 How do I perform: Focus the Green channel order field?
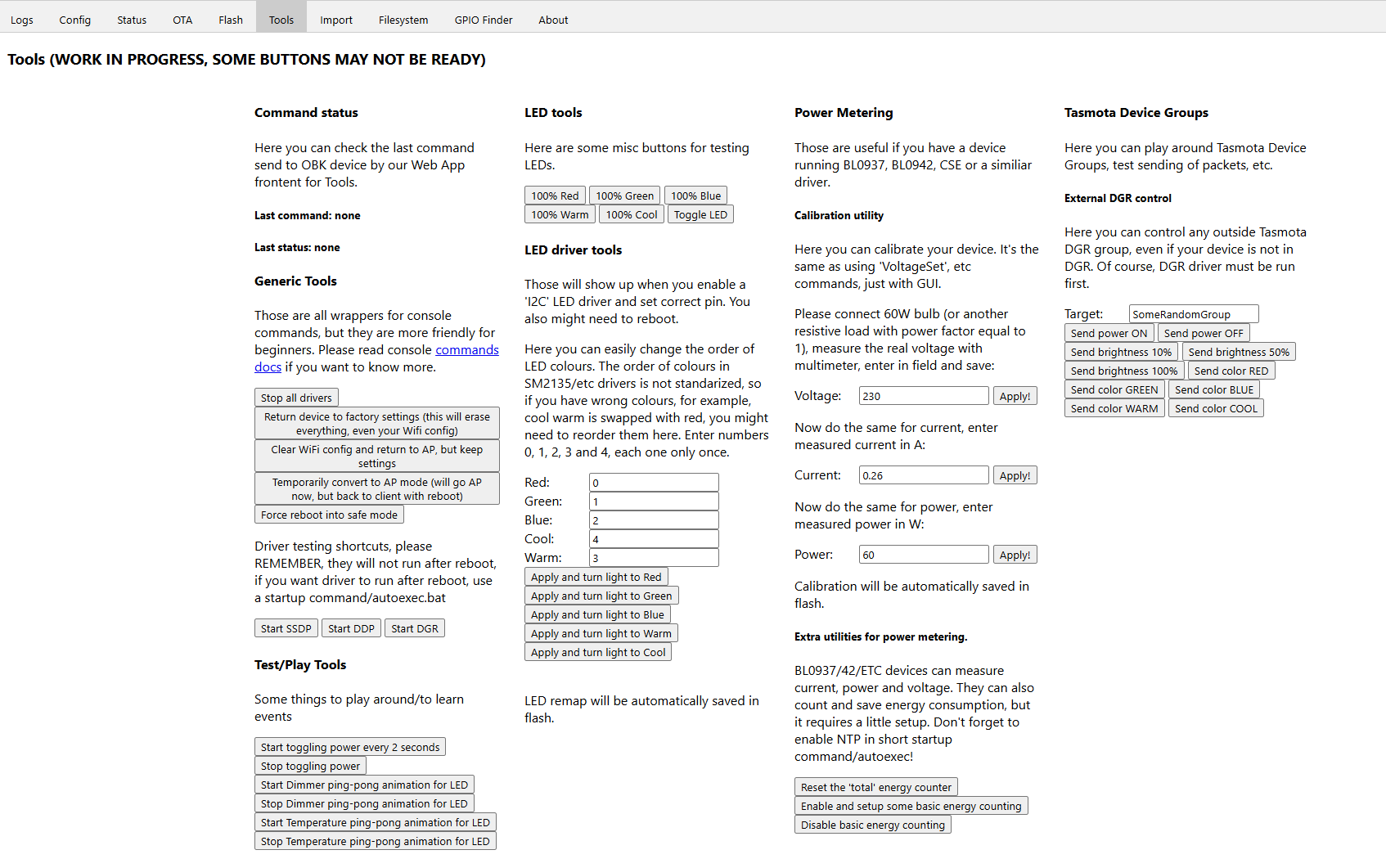tap(654, 501)
